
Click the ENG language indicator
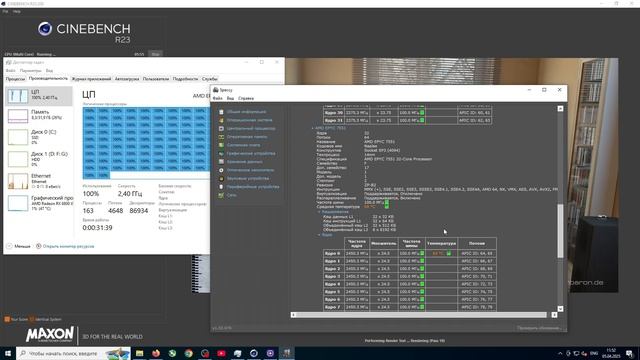click(594, 353)
